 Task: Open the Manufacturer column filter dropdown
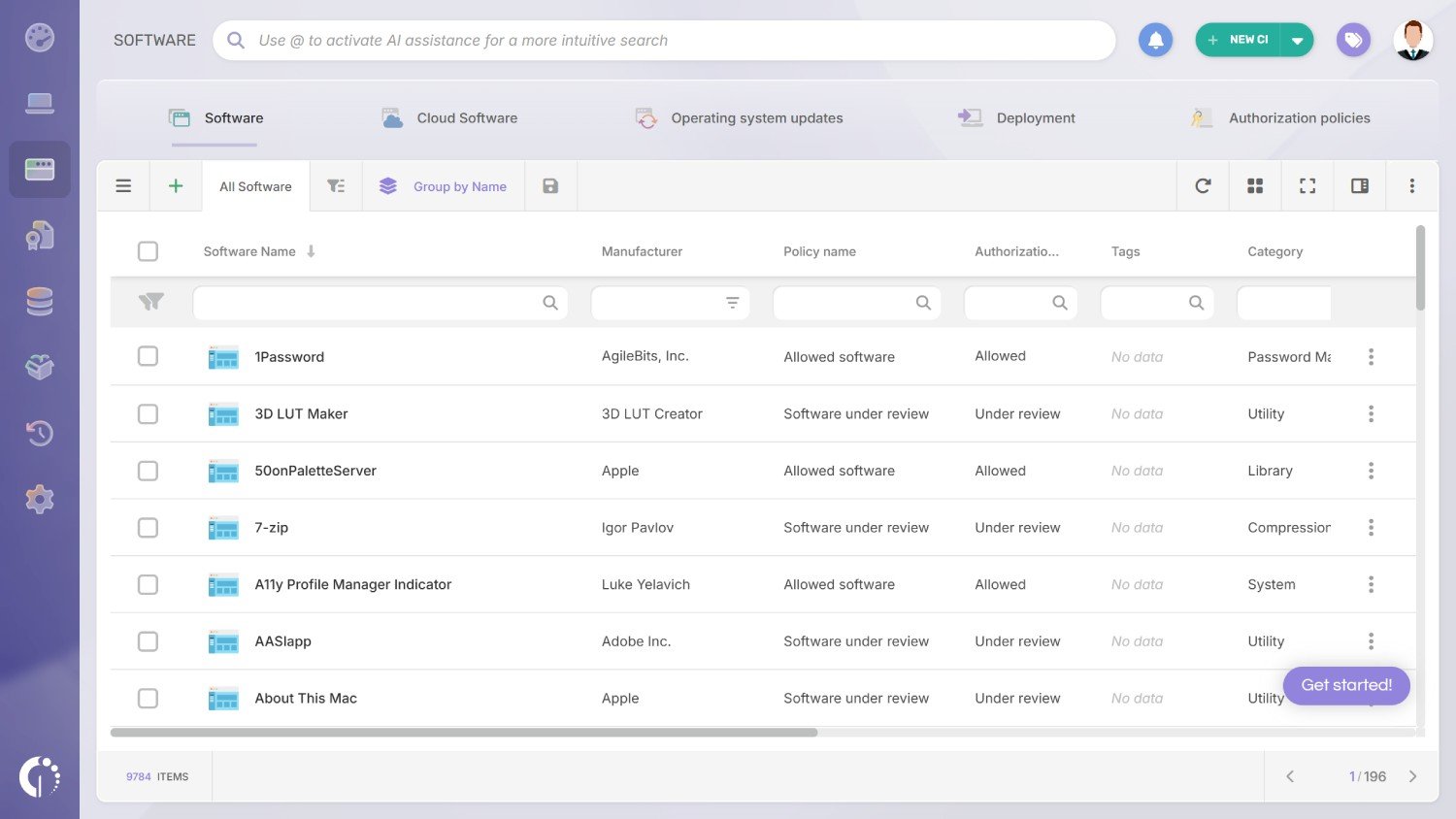tap(734, 302)
